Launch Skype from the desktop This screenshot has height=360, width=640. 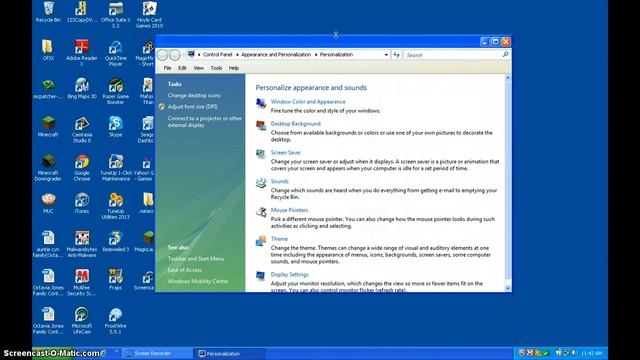tap(116, 127)
